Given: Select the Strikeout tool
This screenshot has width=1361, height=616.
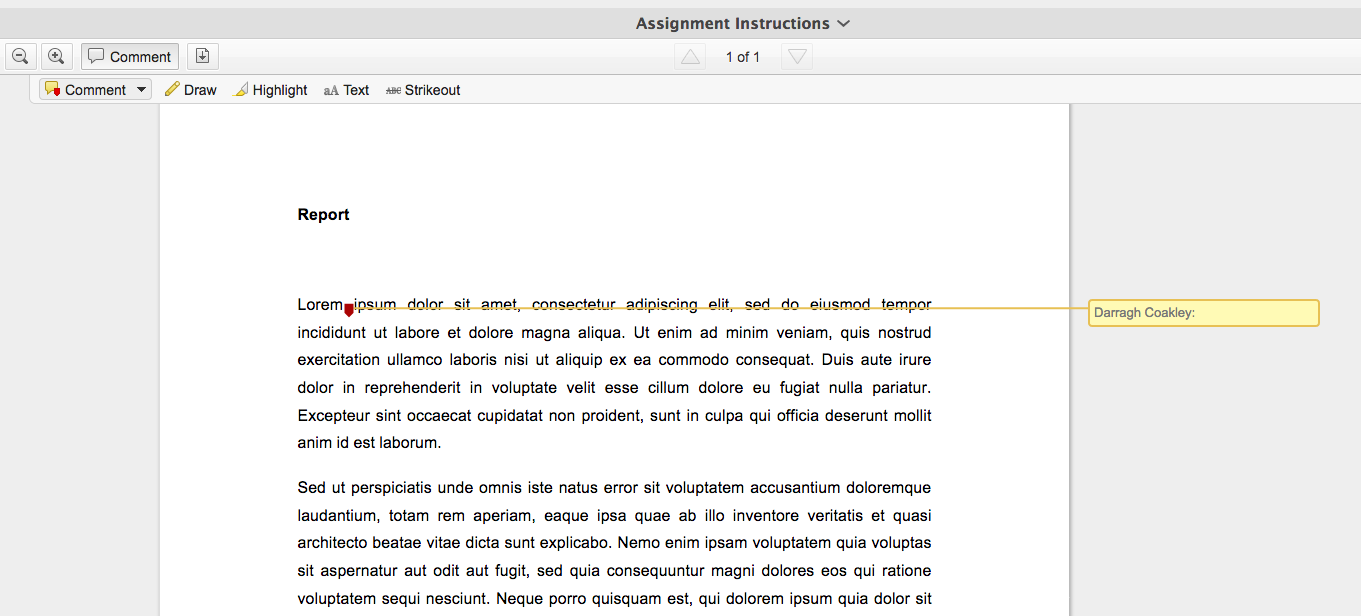Looking at the screenshot, I should click(423, 90).
